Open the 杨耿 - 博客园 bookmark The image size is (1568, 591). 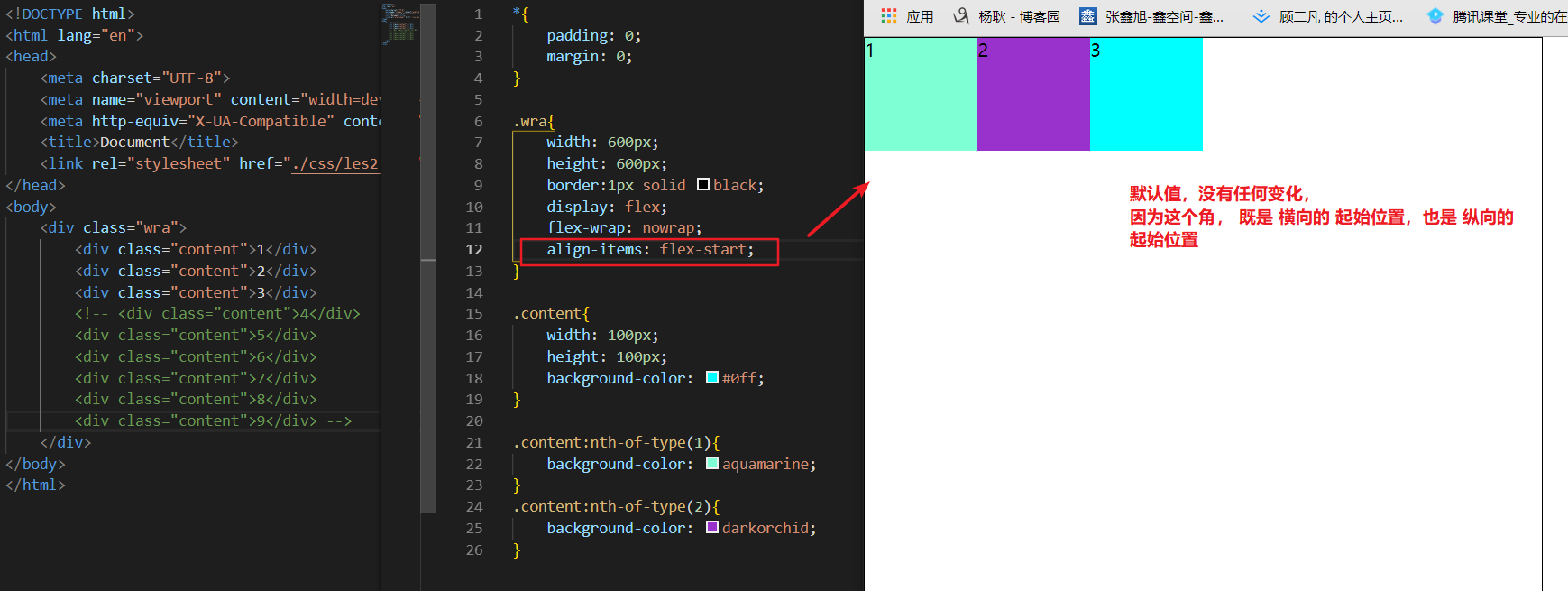tap(1007, 16)
